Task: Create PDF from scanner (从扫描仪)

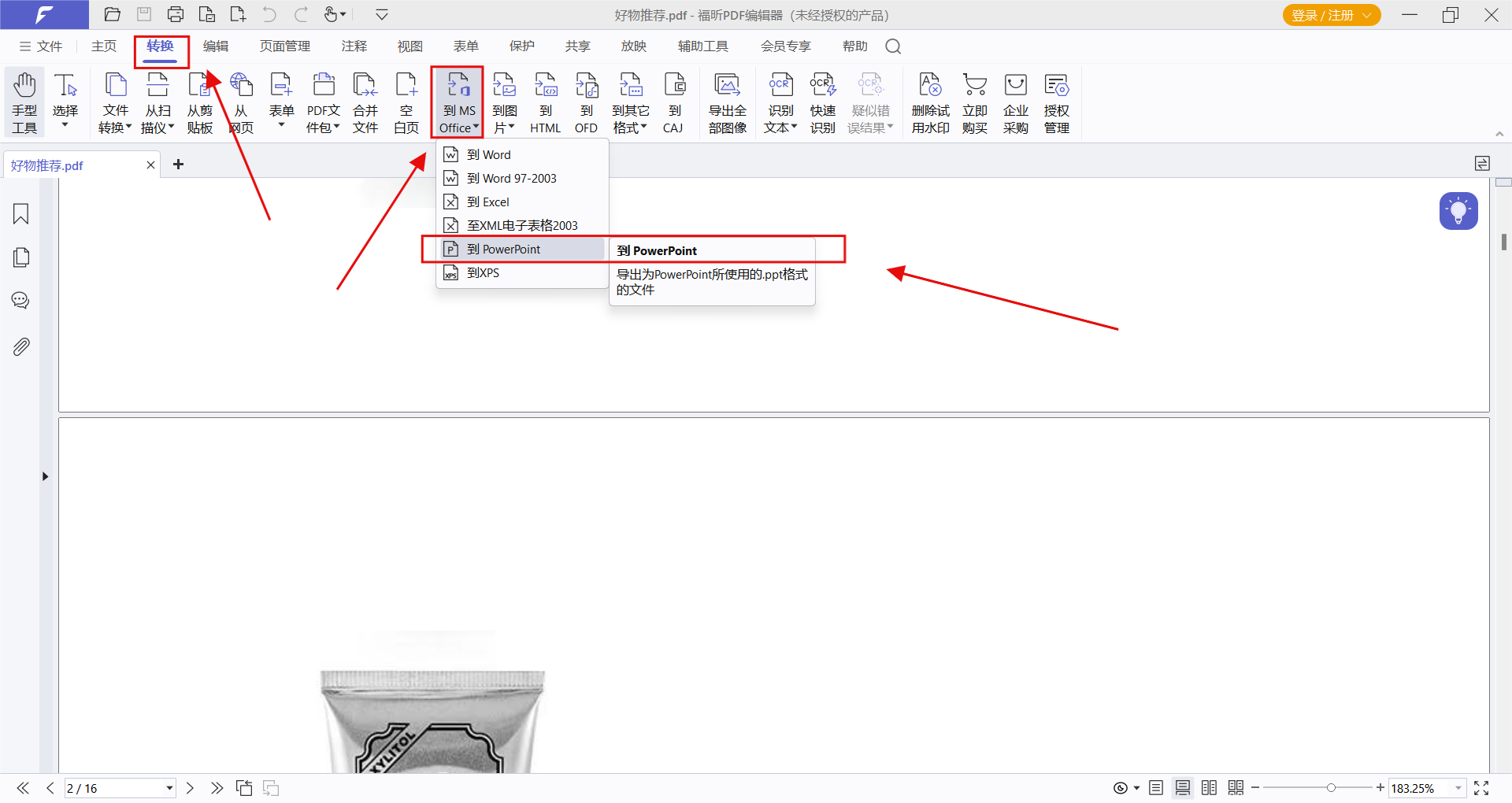Action: pyautogui.click(x=157, y=103)
